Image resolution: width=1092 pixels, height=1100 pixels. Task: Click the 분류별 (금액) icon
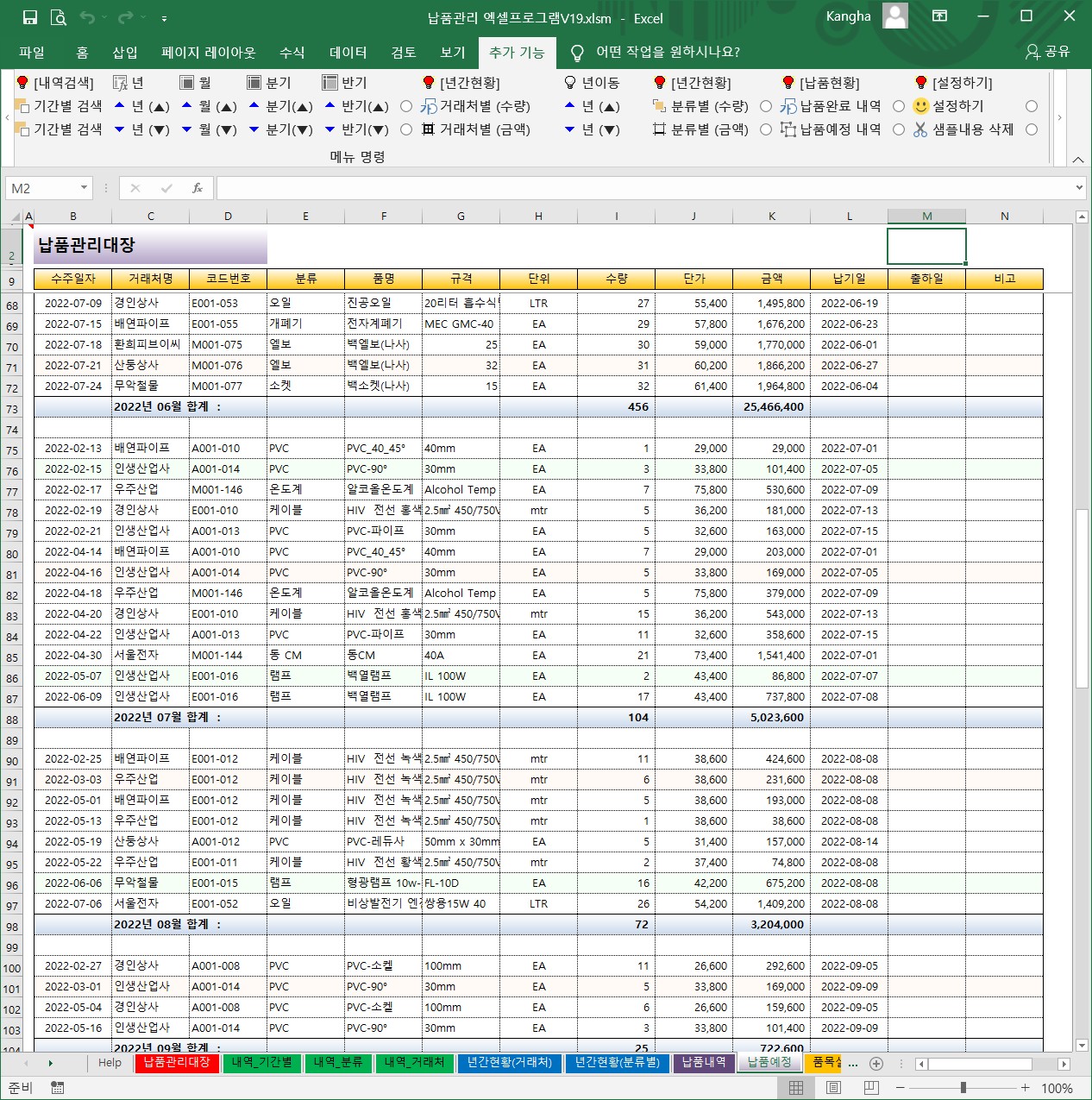[660, 129]
